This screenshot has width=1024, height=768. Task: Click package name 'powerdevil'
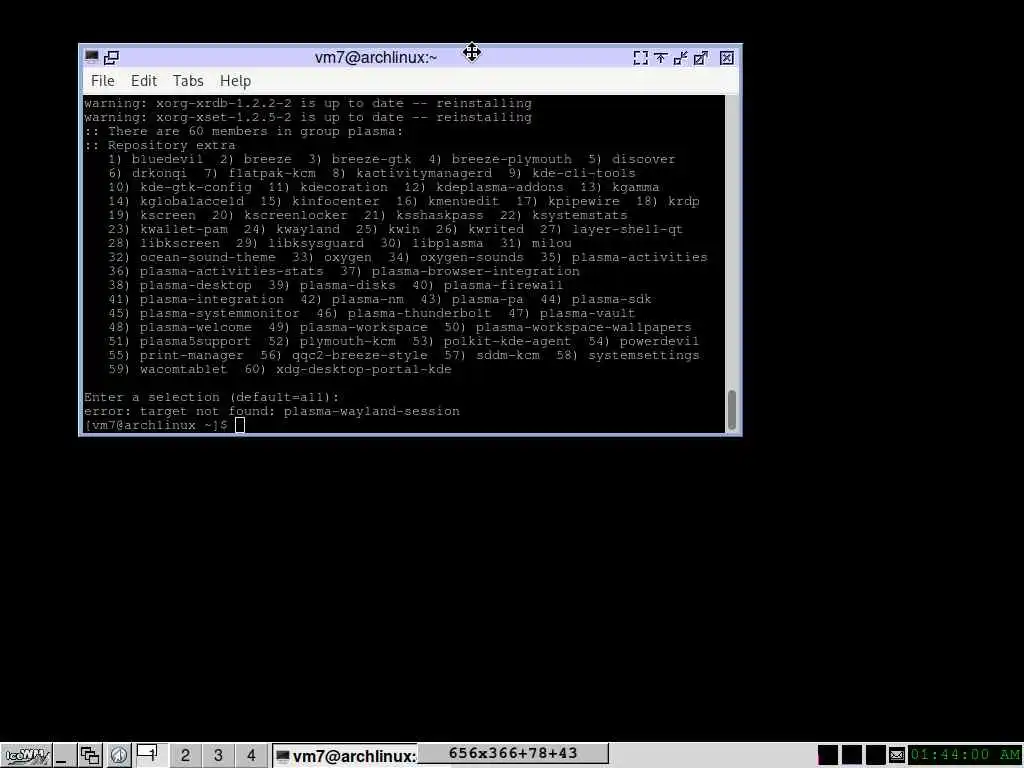point(659,342)
